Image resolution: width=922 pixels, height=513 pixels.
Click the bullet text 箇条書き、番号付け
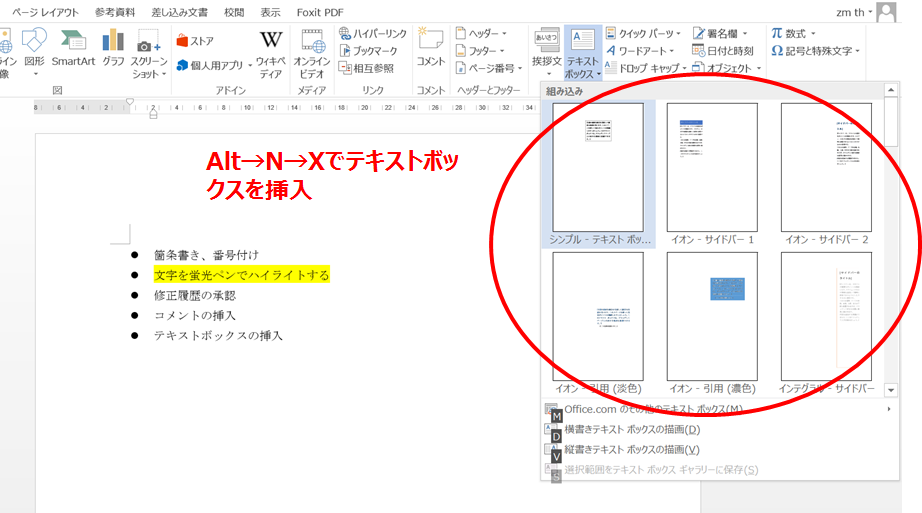pos(206,255)
